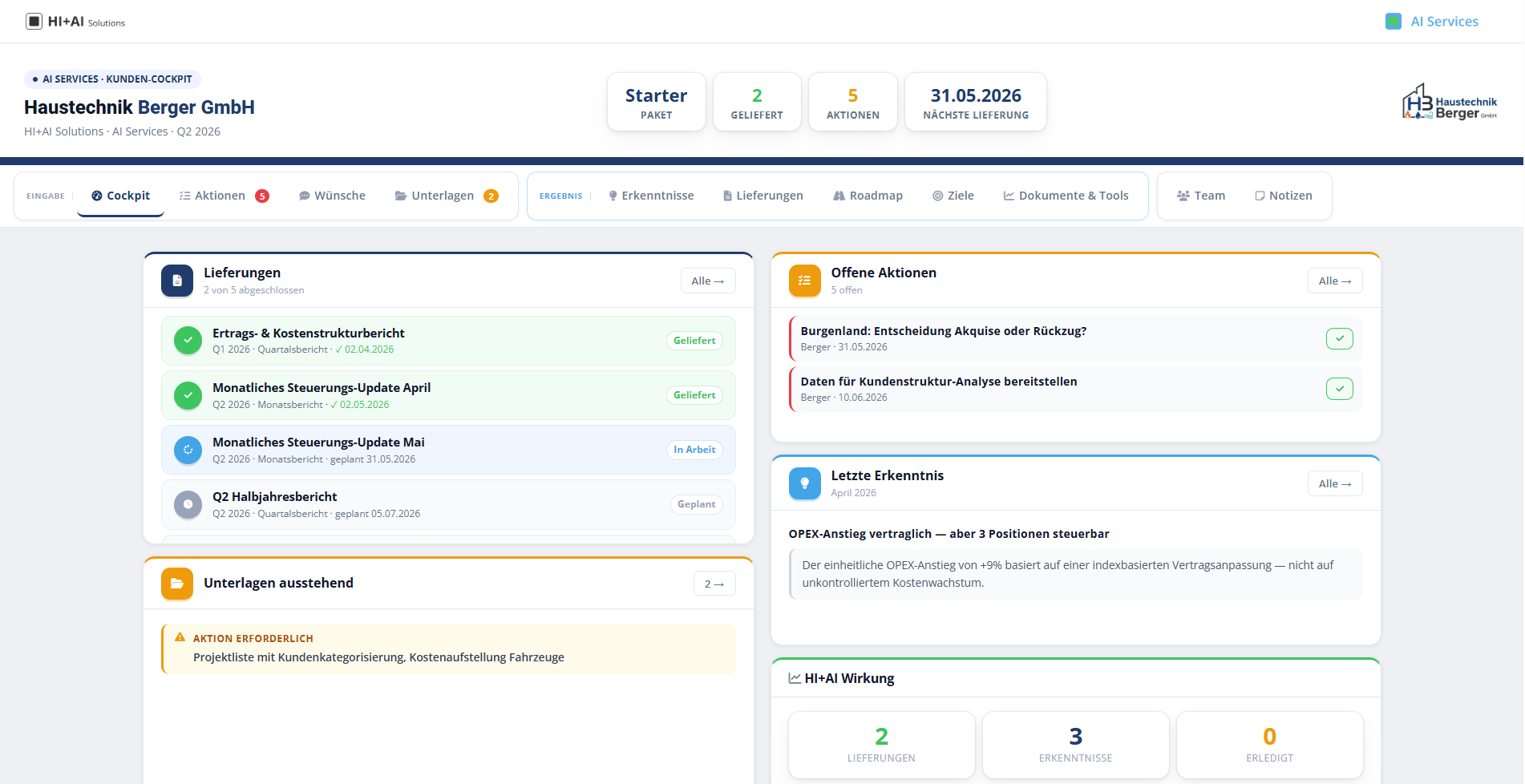Show all Offene Aktionen via Alle button
1525x784 pixels.
pos(1335,281)
